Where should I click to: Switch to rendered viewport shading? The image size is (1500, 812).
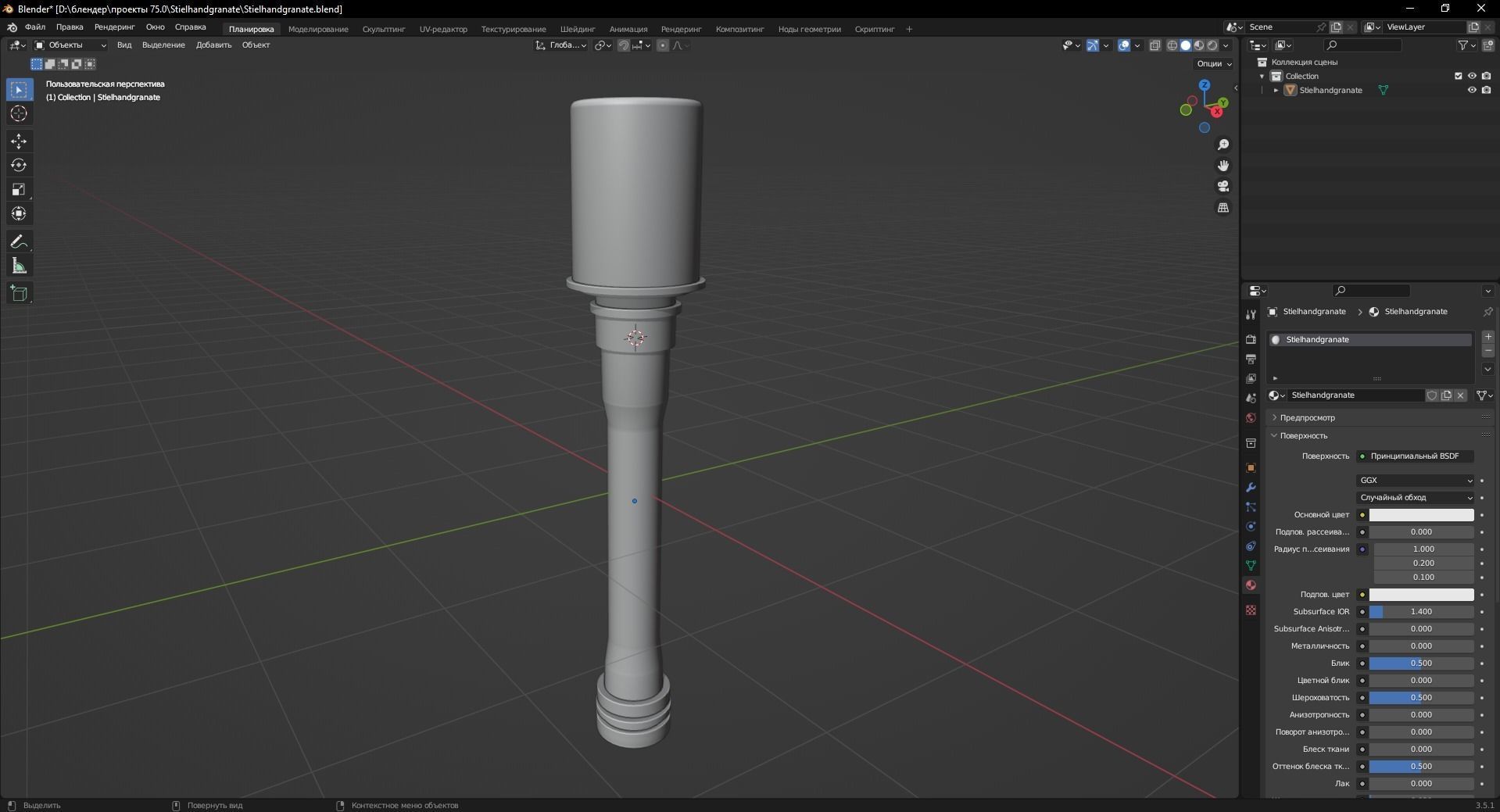(1212, 45)
